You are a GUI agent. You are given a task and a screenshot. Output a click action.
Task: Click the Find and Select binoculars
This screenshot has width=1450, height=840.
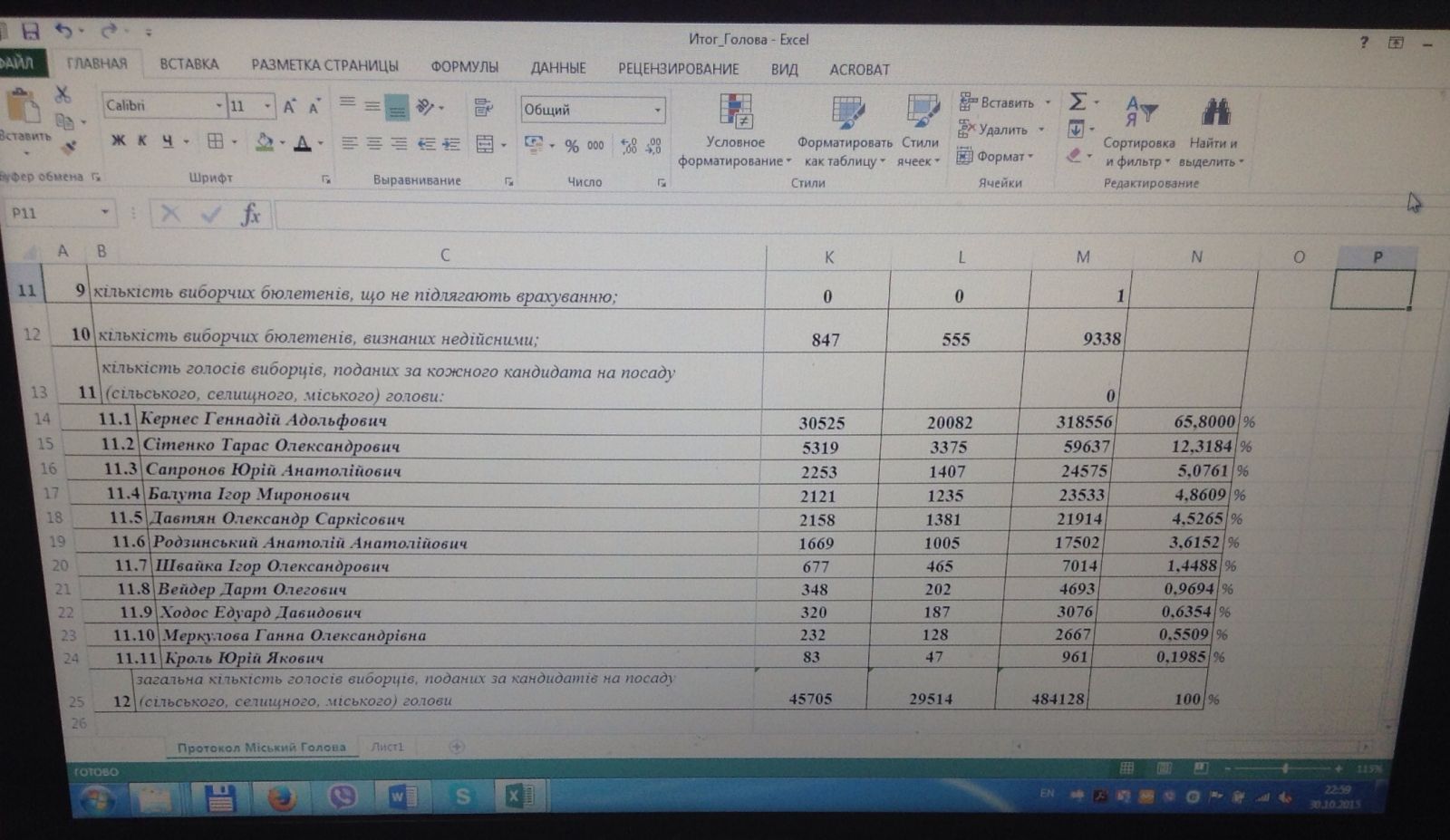click(1214, 112)
